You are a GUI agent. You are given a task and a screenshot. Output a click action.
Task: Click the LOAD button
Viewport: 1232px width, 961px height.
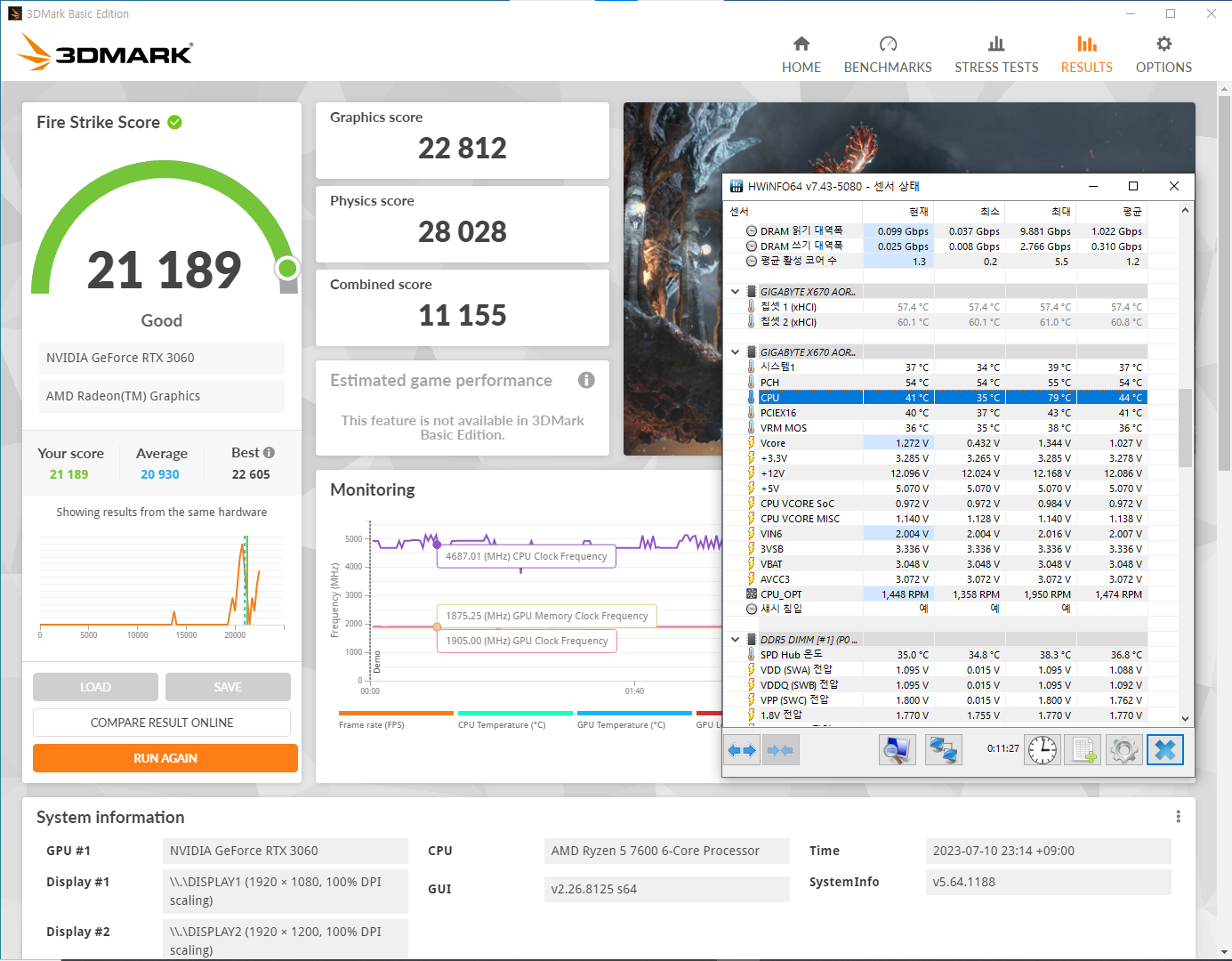pyautogui.click(x=95, y=687)
